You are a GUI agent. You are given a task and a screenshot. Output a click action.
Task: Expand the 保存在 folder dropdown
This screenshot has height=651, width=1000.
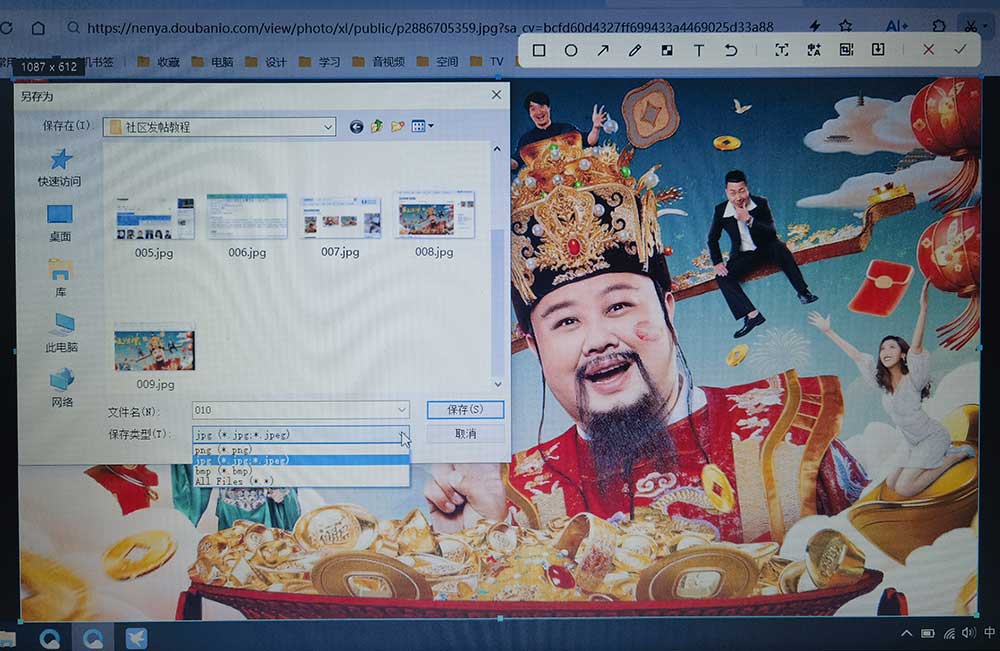pos(328,127)
